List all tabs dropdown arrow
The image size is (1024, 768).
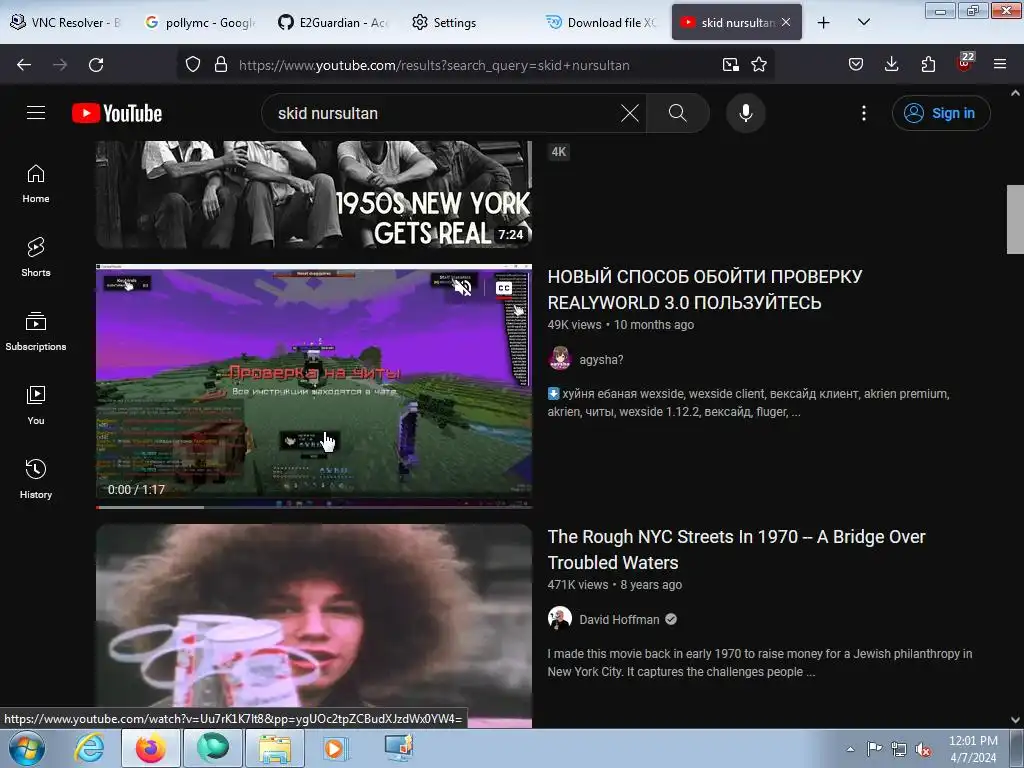(863, 22)
